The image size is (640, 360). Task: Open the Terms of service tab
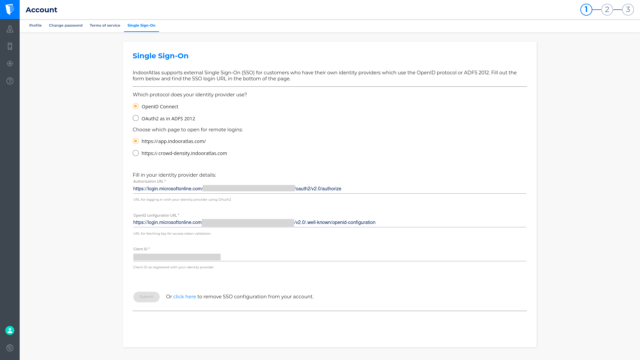pyautogui.click(x=105, y=25)
